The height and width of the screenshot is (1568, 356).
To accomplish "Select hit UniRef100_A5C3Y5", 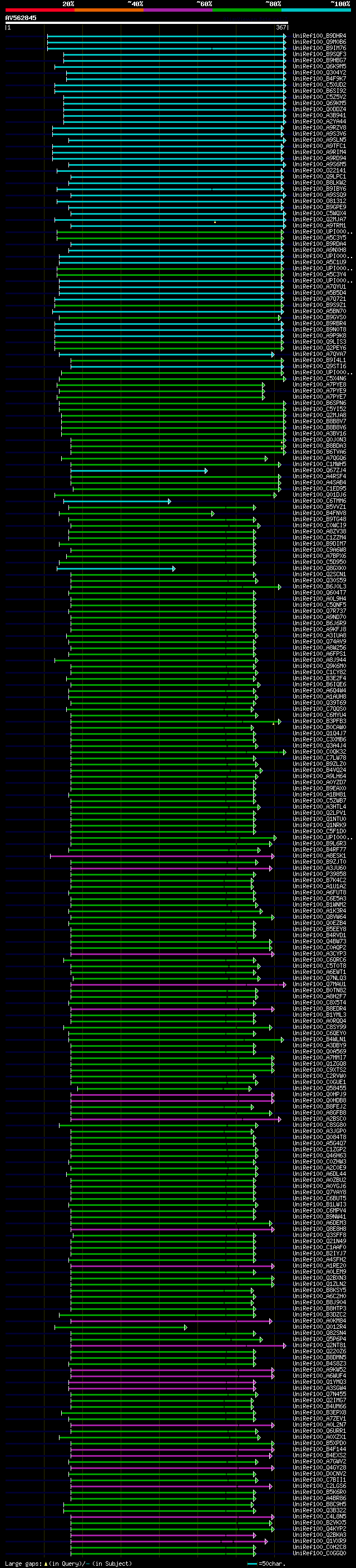I will click(x=319, y=238).
